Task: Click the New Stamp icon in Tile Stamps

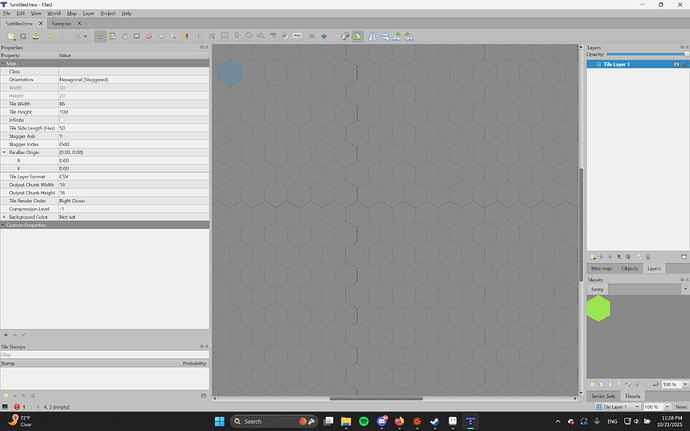Action: [x=6, y=395]
